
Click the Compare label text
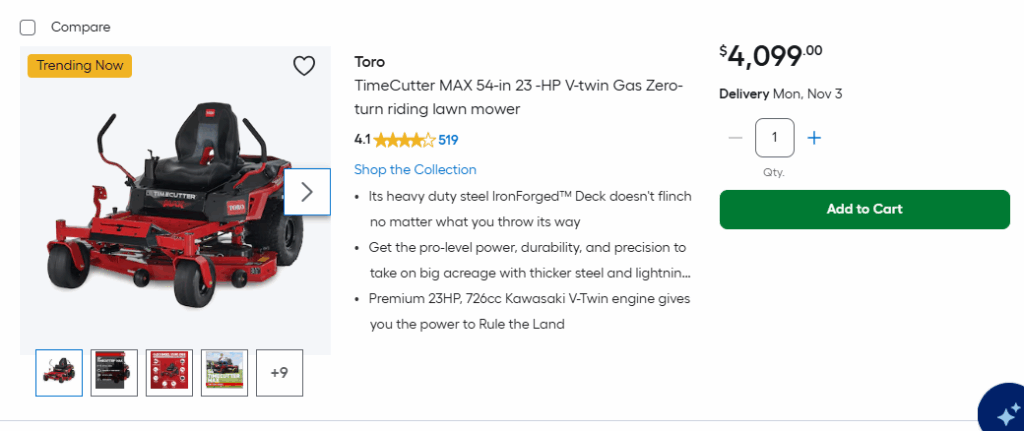click(80, 27)
